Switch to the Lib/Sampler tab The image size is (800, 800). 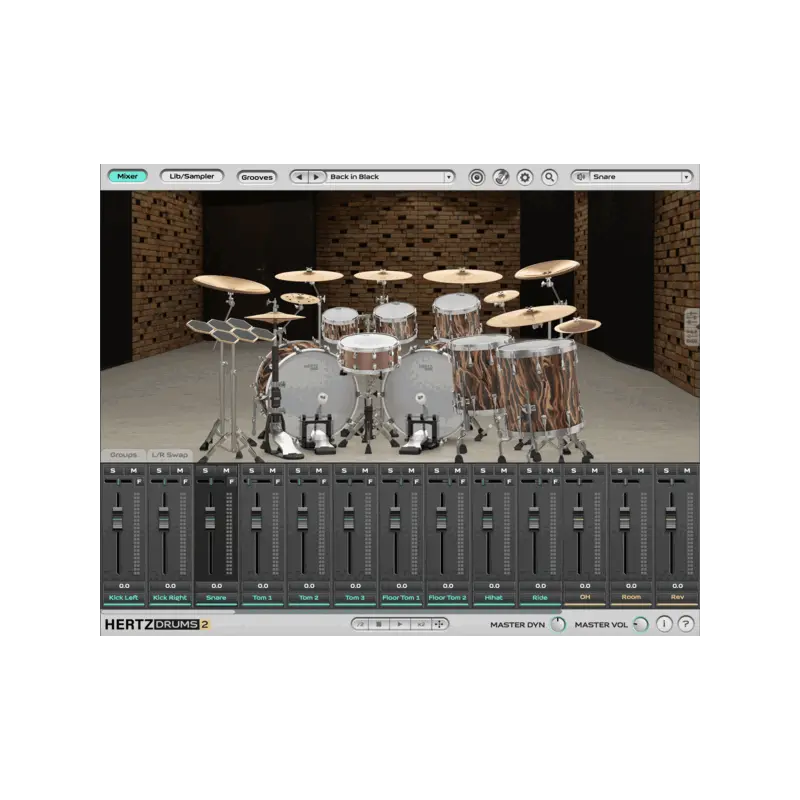click(191, 176)
